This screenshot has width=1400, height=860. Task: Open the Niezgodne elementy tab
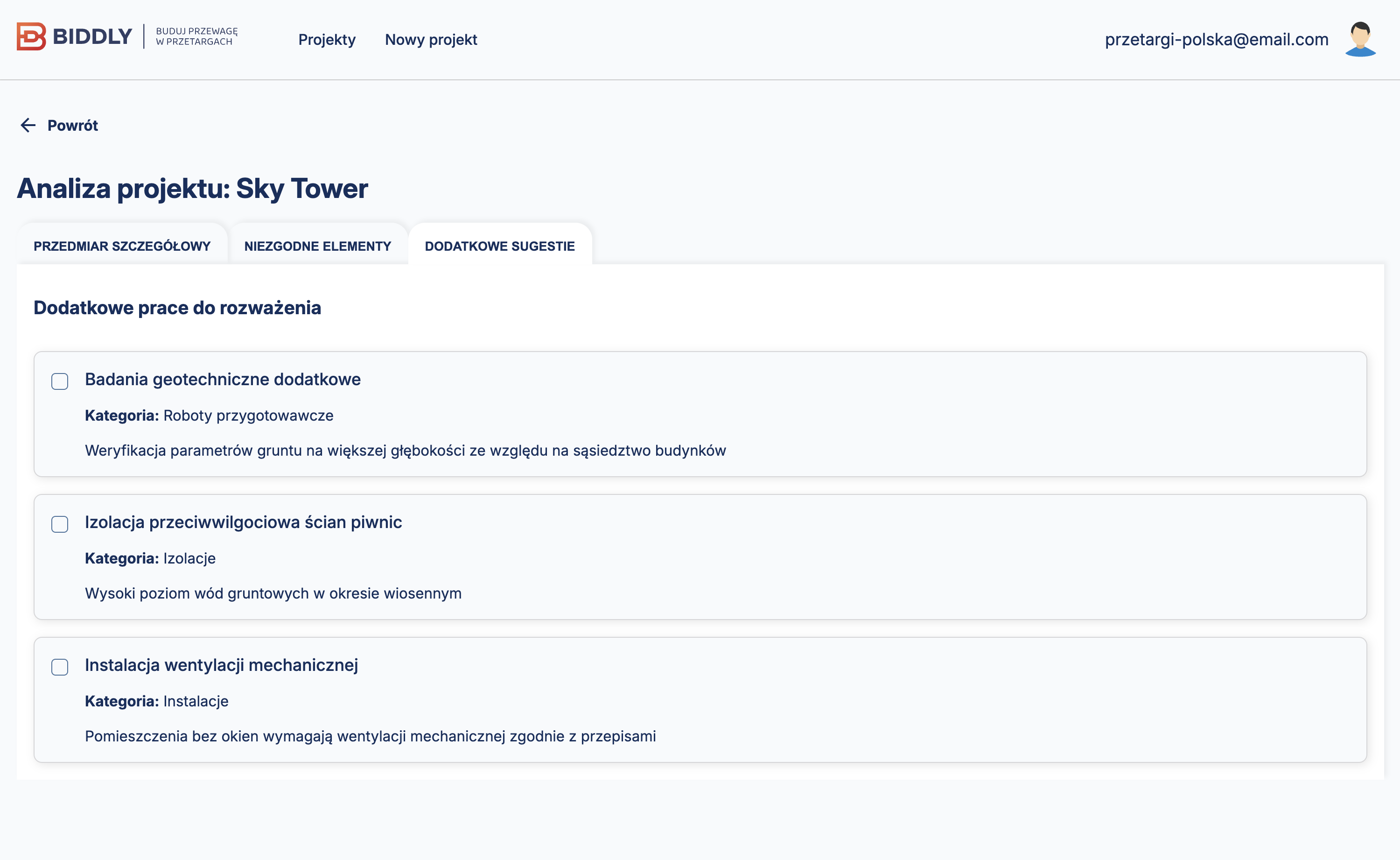pyautogui.click(x=317, y=247)
